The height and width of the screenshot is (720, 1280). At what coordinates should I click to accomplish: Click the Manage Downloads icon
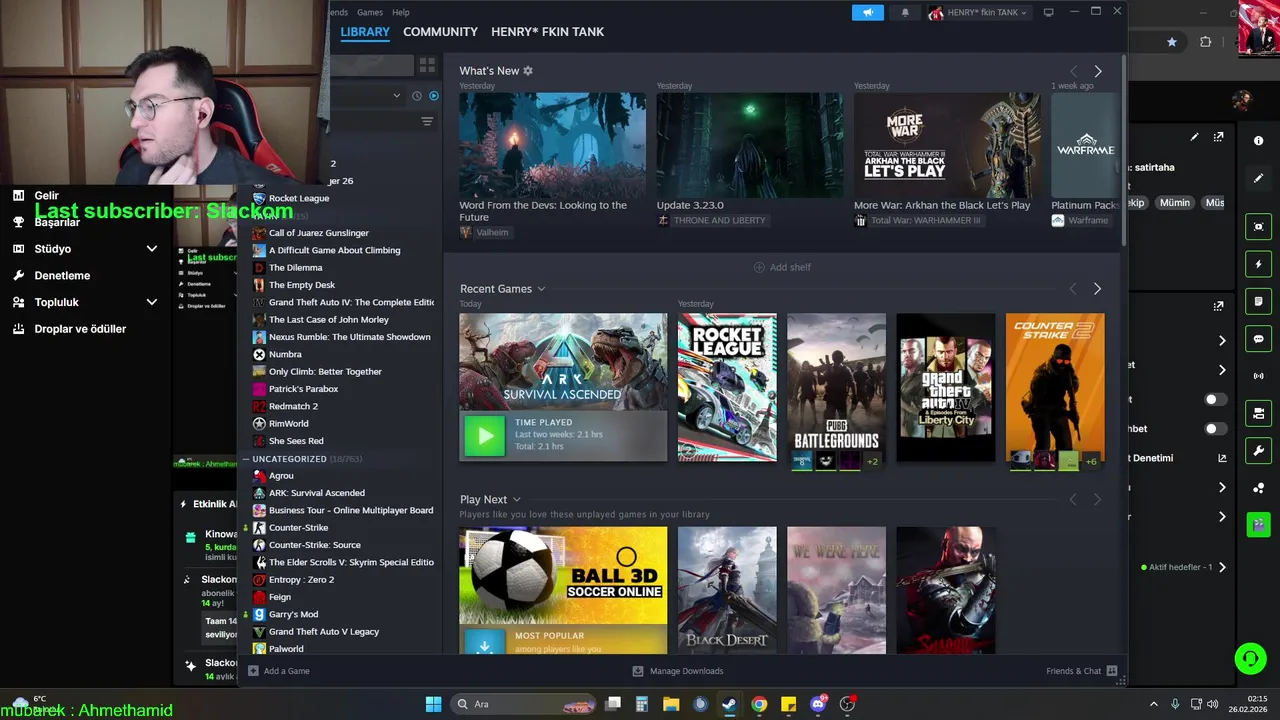click(638, 671)
